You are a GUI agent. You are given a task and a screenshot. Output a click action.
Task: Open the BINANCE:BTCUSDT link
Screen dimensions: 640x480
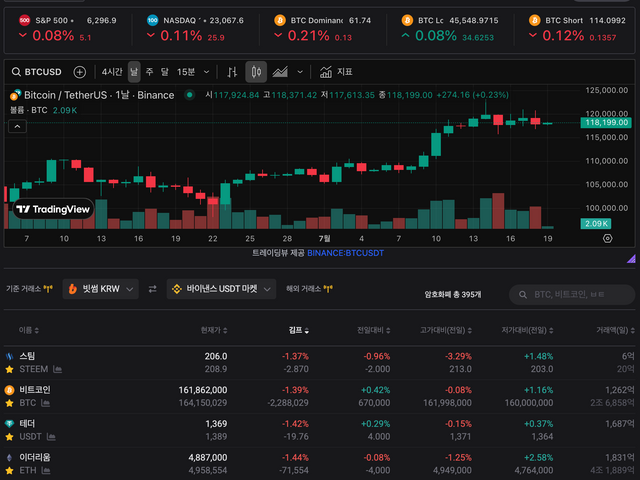coord(345,253)
